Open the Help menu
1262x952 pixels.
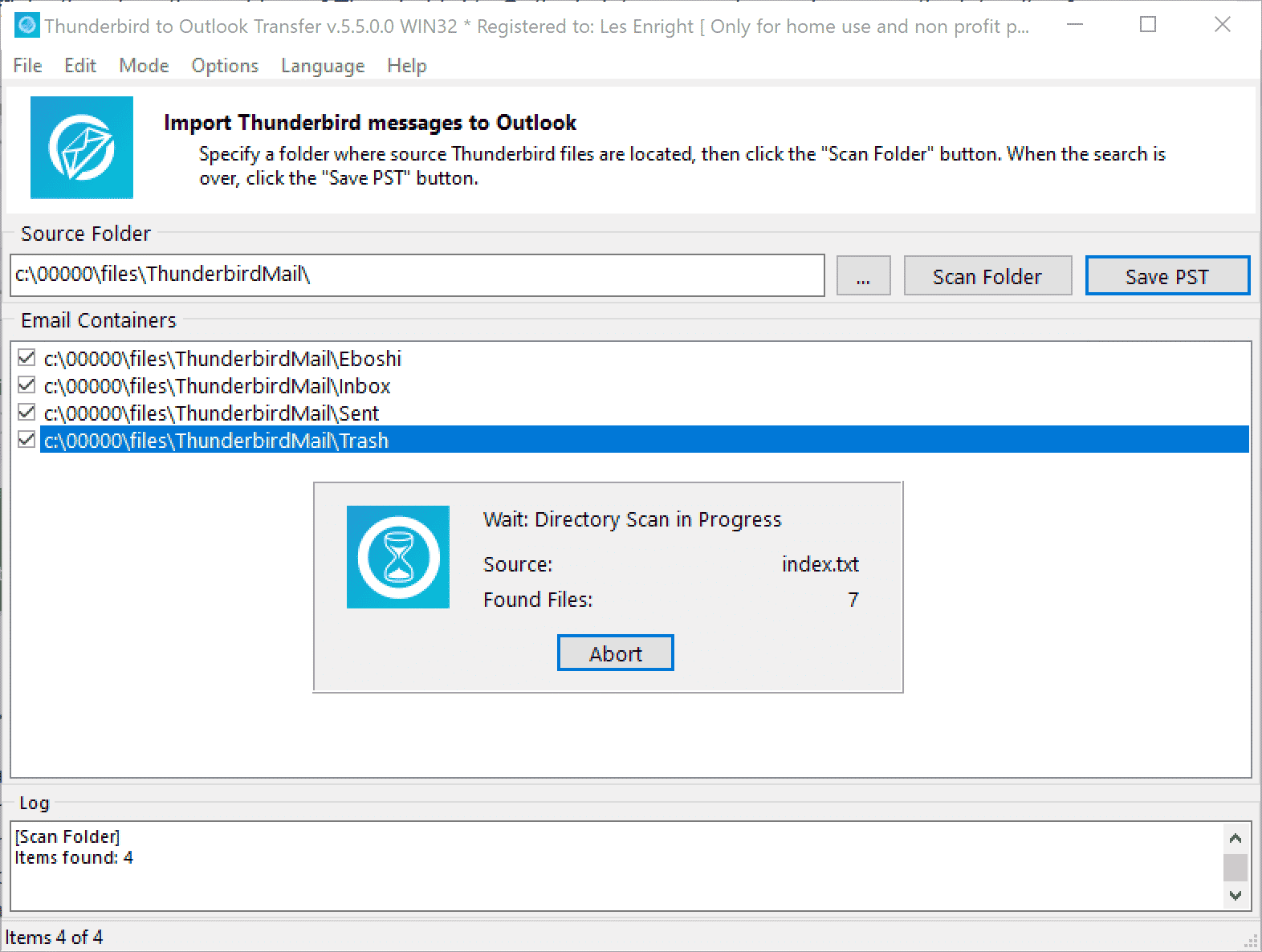pyautogui.click(x=407, y=66)
